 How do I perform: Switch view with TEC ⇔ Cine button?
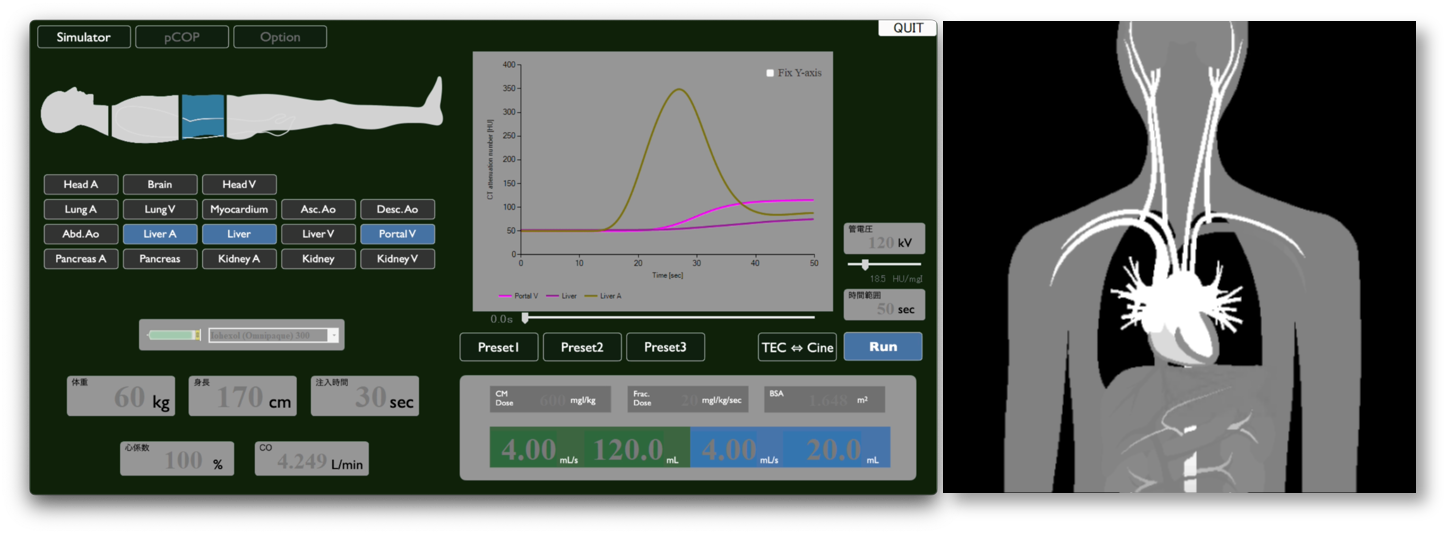797,347
